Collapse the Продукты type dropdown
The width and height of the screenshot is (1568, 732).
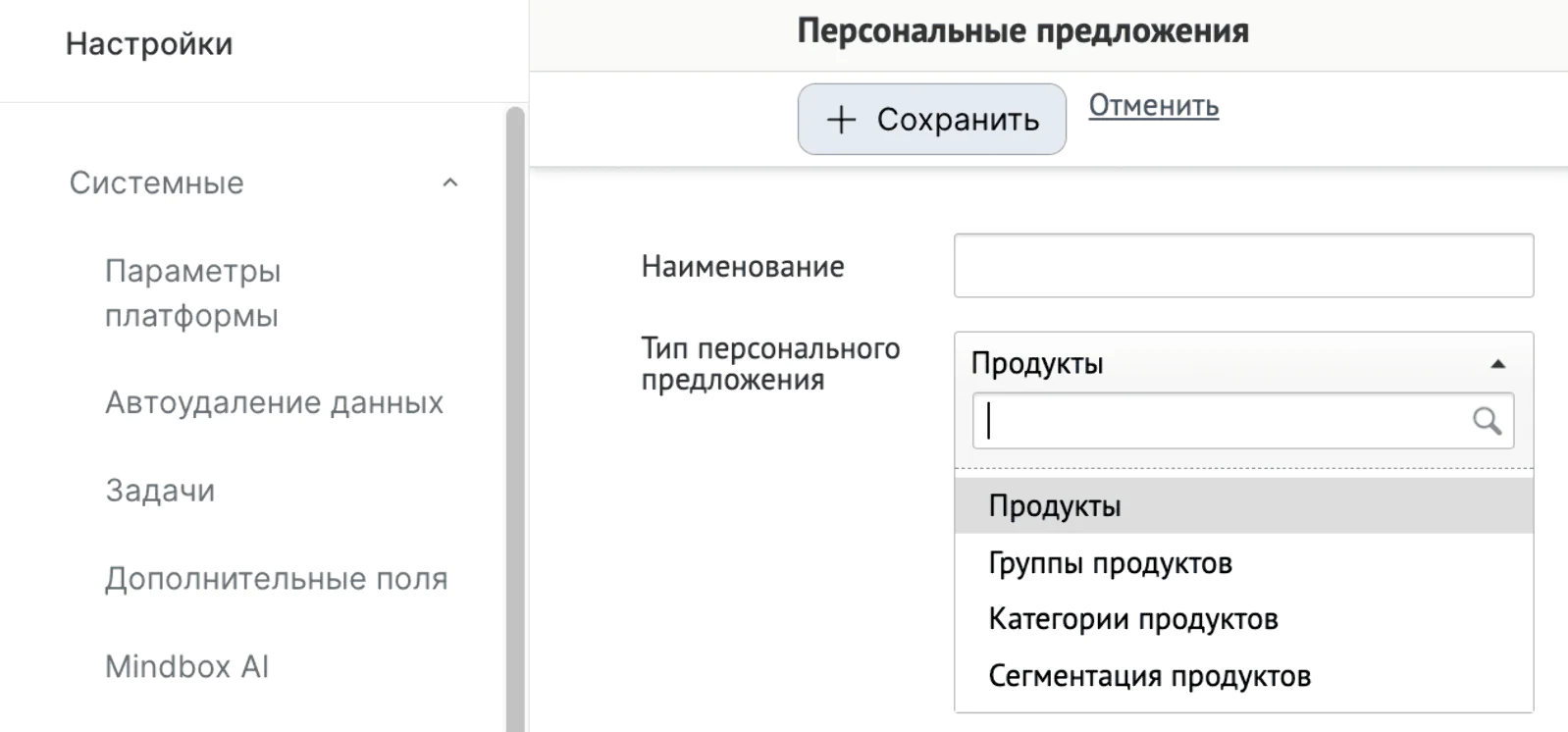point(1243,363)
